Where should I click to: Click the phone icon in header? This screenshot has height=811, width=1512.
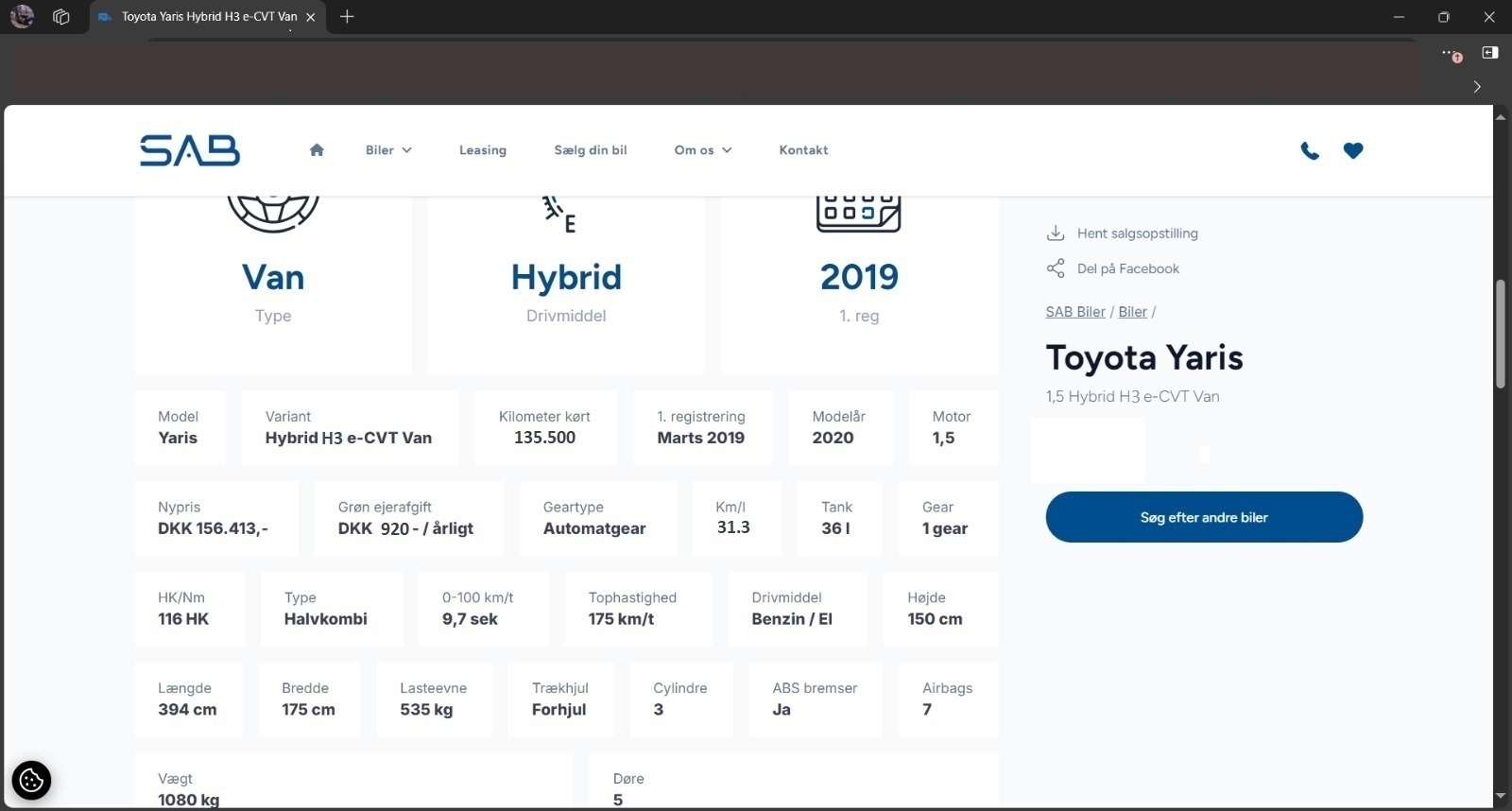pyautogui.click(x=1310, y=150)
